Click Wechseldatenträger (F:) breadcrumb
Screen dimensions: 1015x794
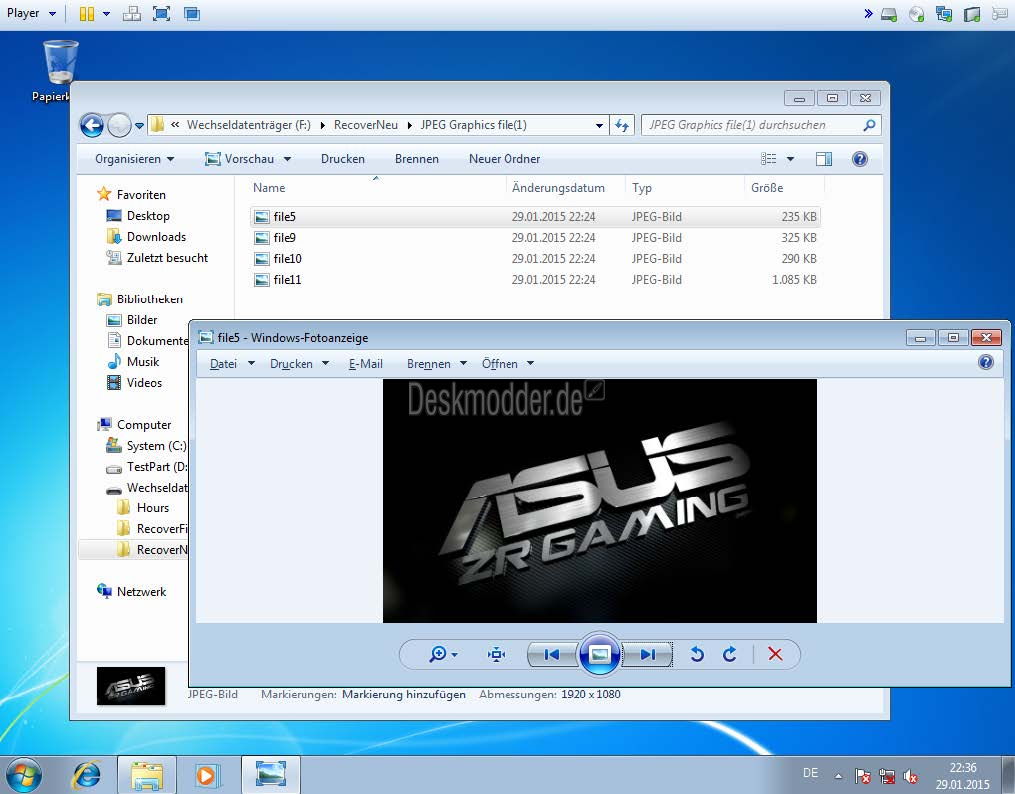249,125
